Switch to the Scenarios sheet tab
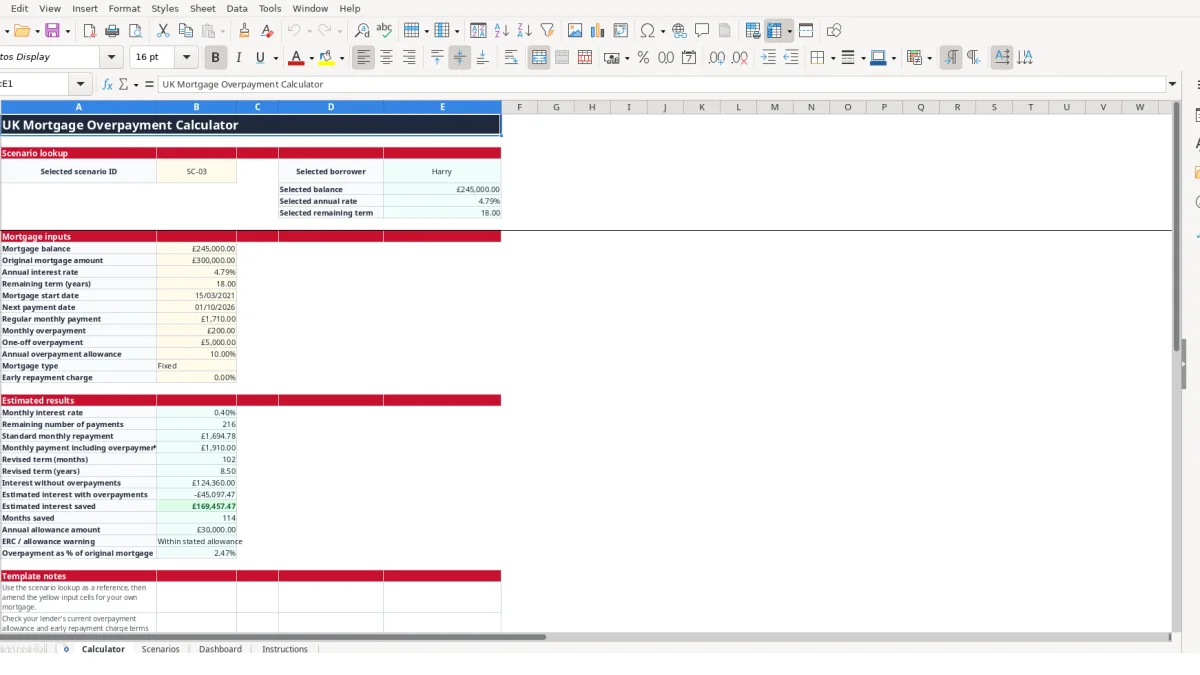 pyautogui.click(x=160, y=649)
